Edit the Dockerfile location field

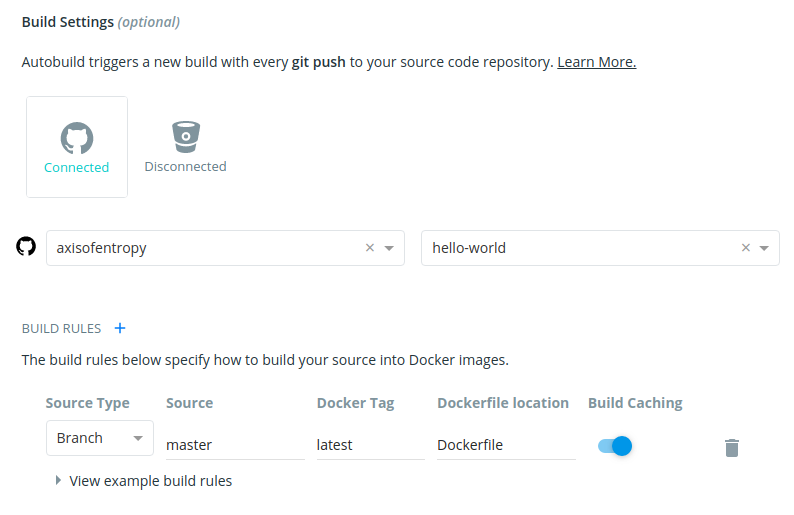point(505,445)
